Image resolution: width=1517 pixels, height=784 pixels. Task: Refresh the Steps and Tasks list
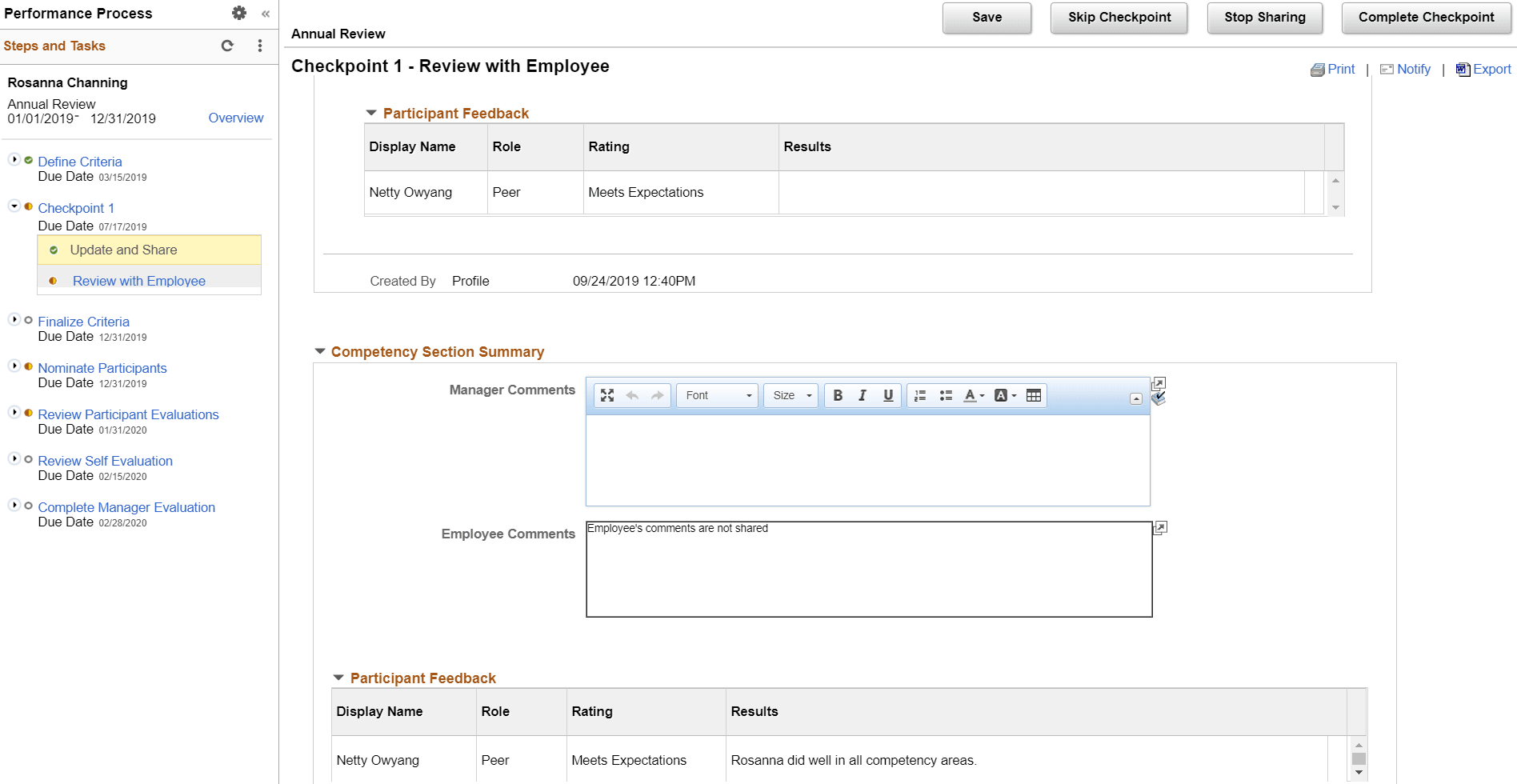point(227,46)
